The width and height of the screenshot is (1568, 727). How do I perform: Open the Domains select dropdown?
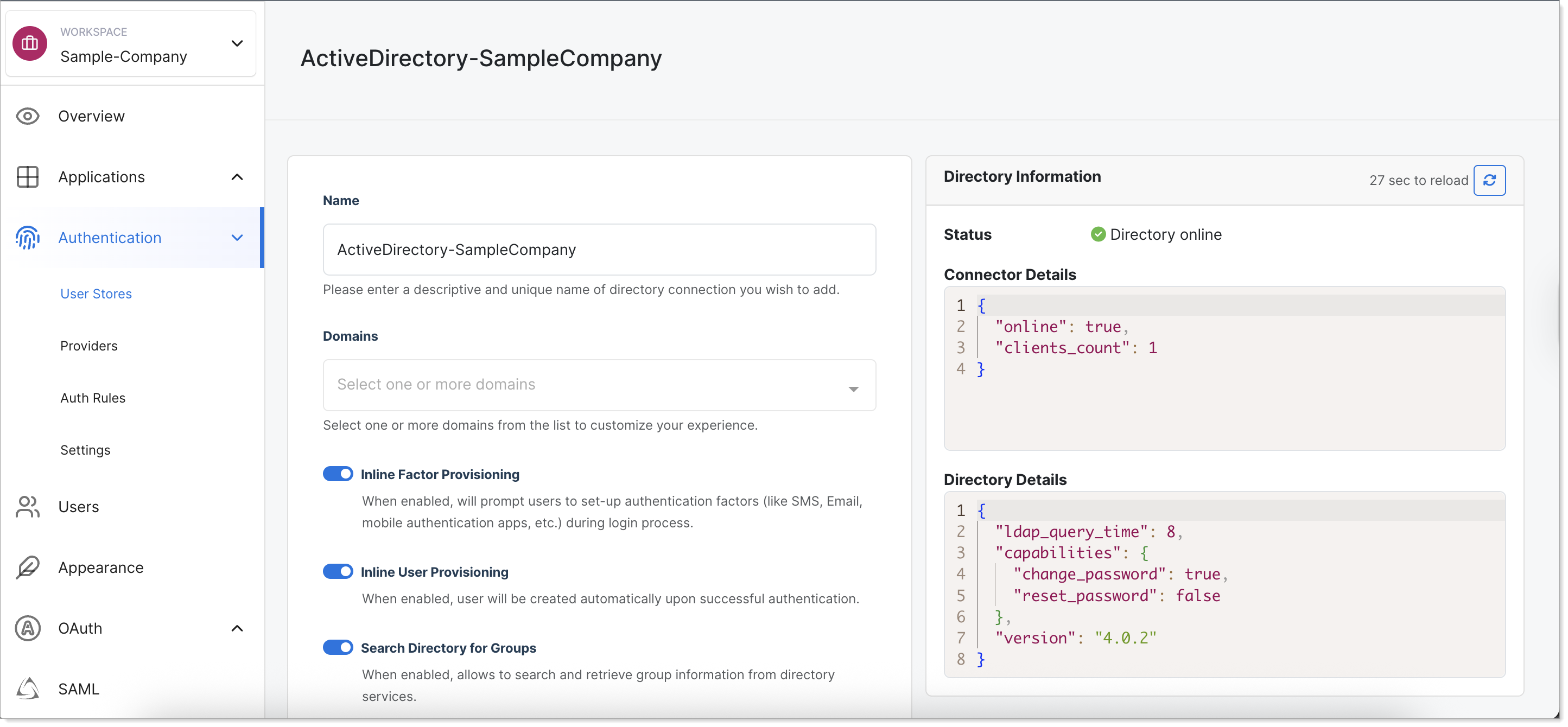[x=600, y=385]
